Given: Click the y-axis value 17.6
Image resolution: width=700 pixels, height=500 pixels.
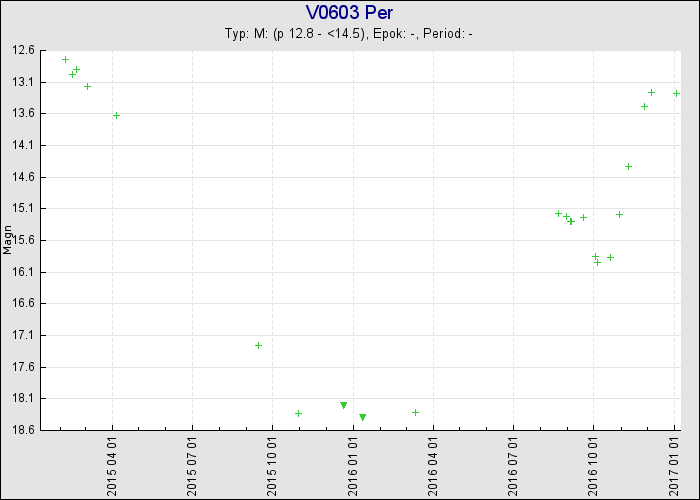Looking at the screenshot, I should 23,367.
